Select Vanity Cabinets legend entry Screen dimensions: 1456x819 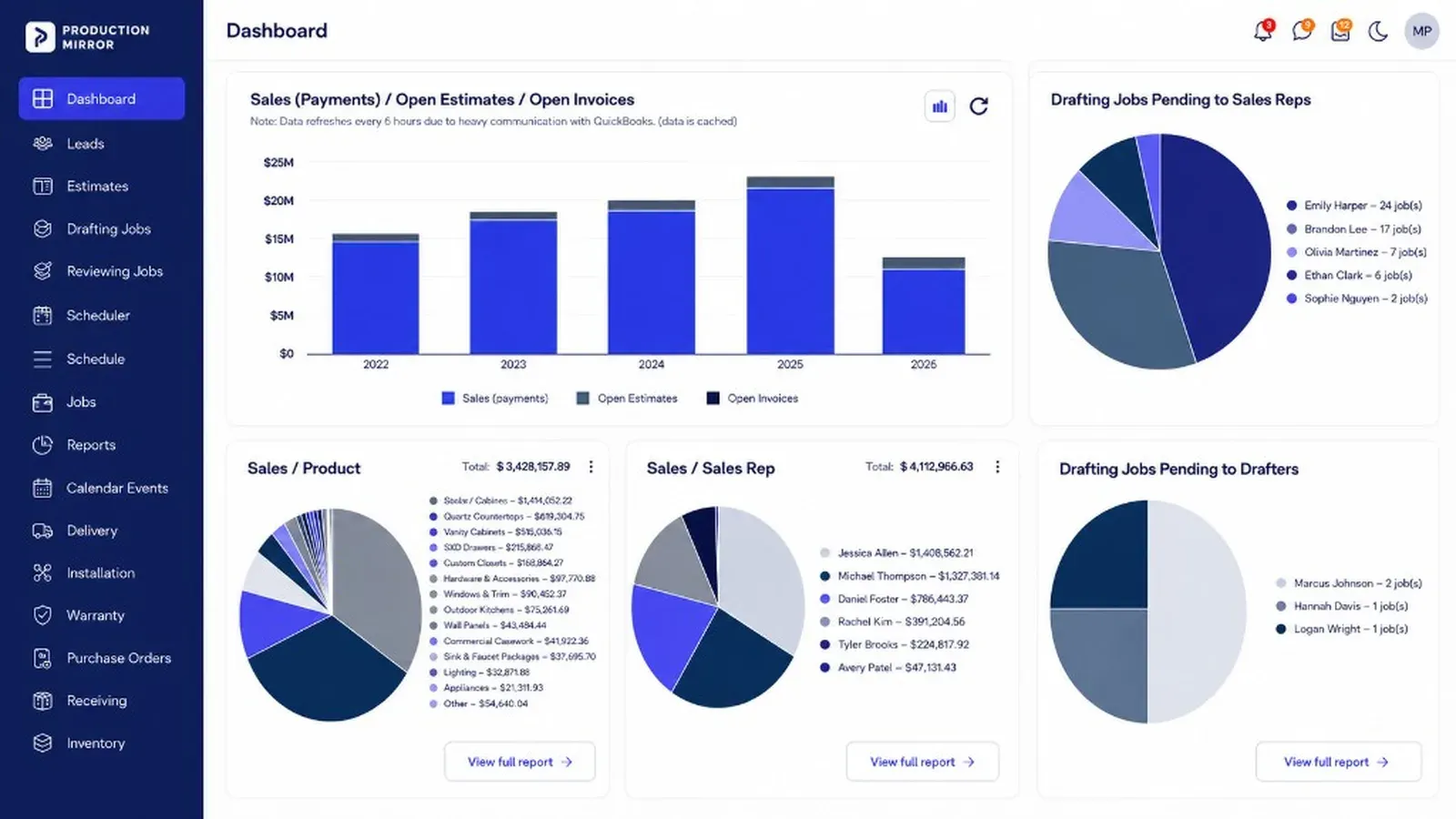click(496, 531)
